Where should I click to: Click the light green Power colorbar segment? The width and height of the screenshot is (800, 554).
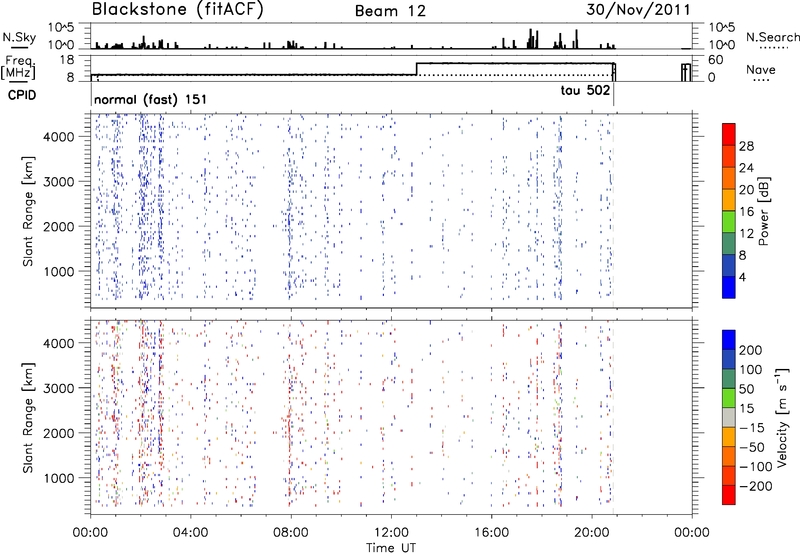[729, 222]
